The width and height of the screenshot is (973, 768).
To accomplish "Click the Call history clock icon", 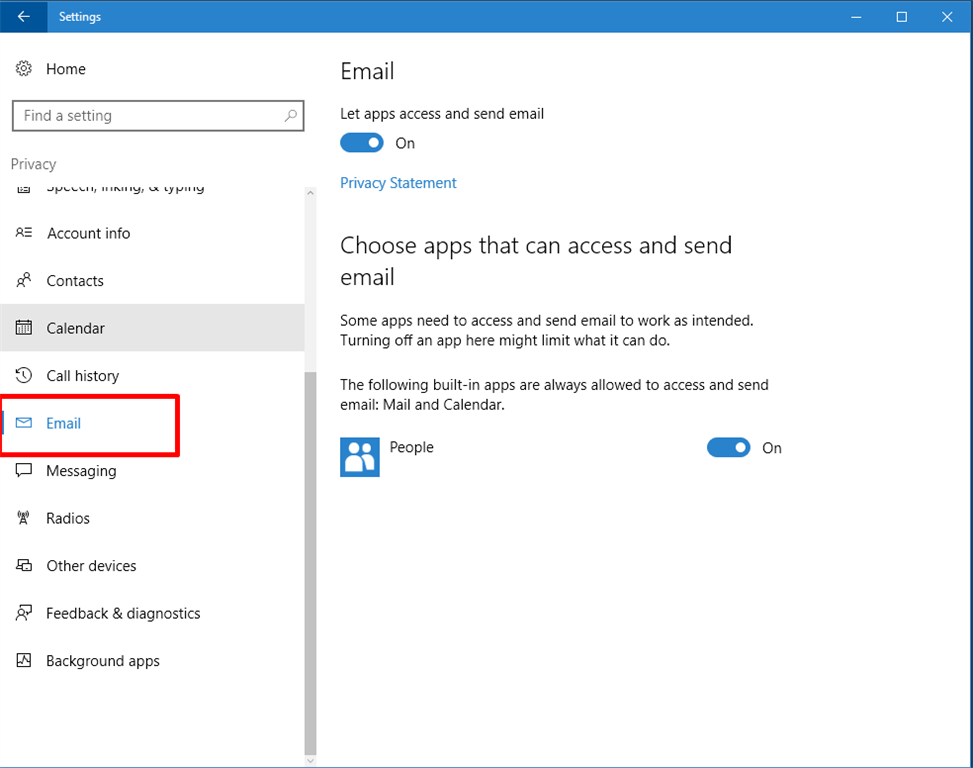I will coord(24,376).
